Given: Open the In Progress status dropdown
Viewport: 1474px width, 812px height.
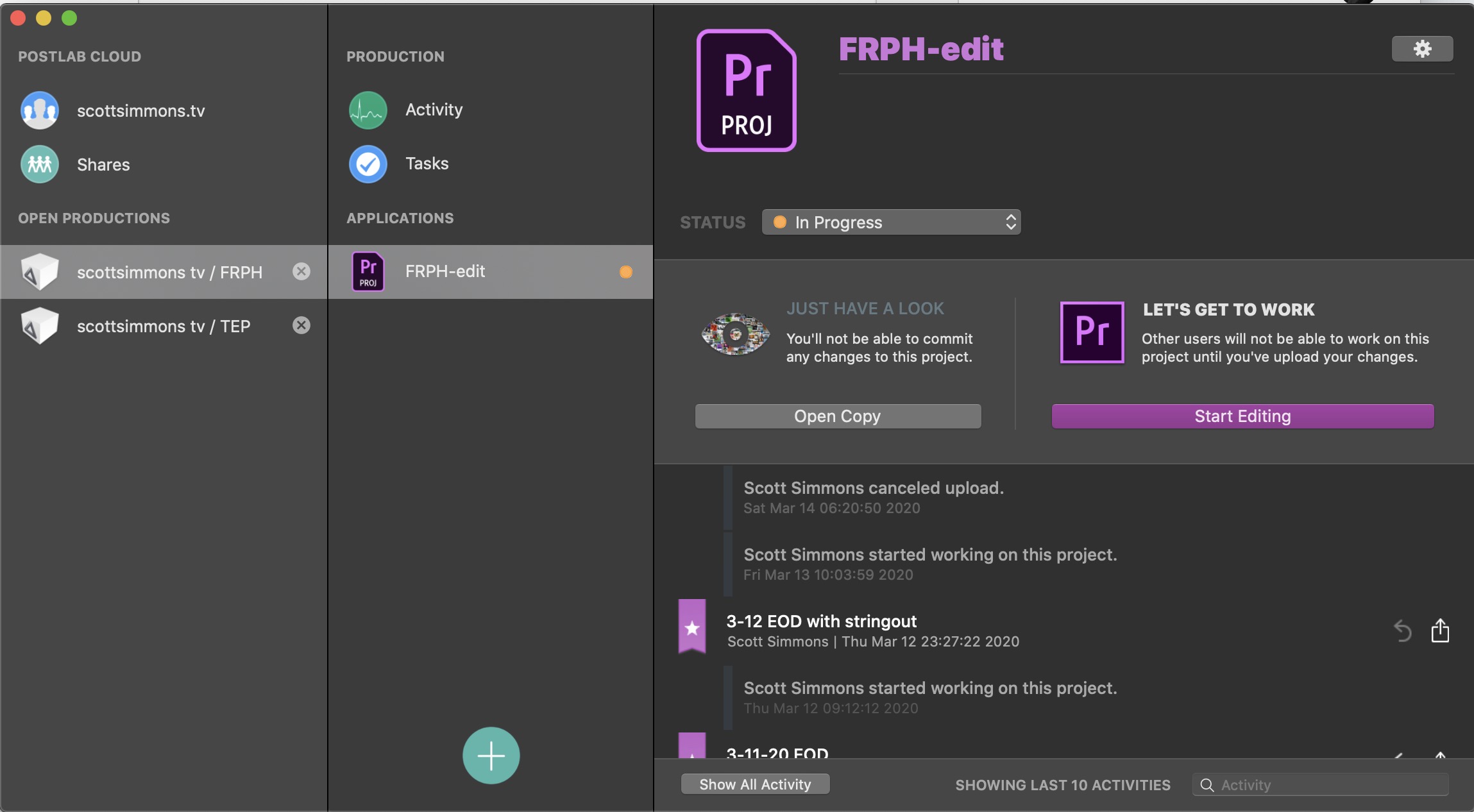Looking at the screenshot, I should [892, 222].
